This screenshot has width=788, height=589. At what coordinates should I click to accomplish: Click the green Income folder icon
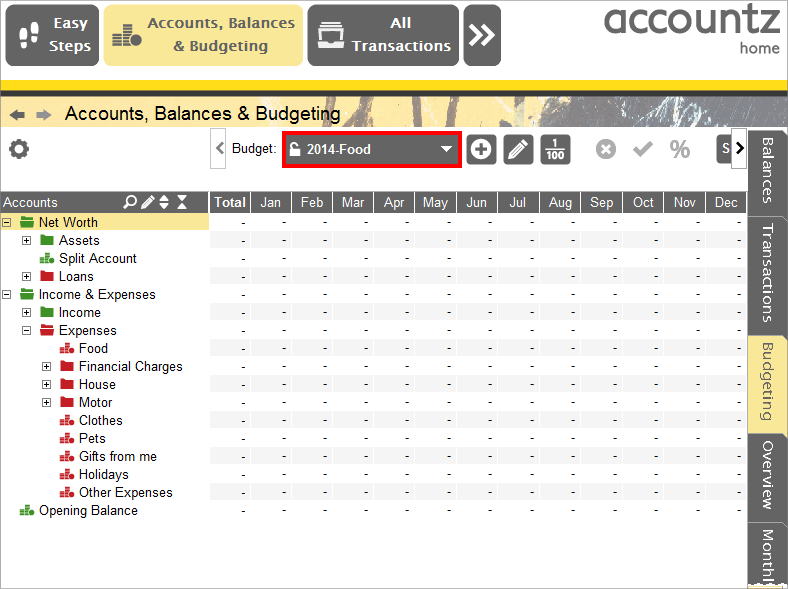47,312
